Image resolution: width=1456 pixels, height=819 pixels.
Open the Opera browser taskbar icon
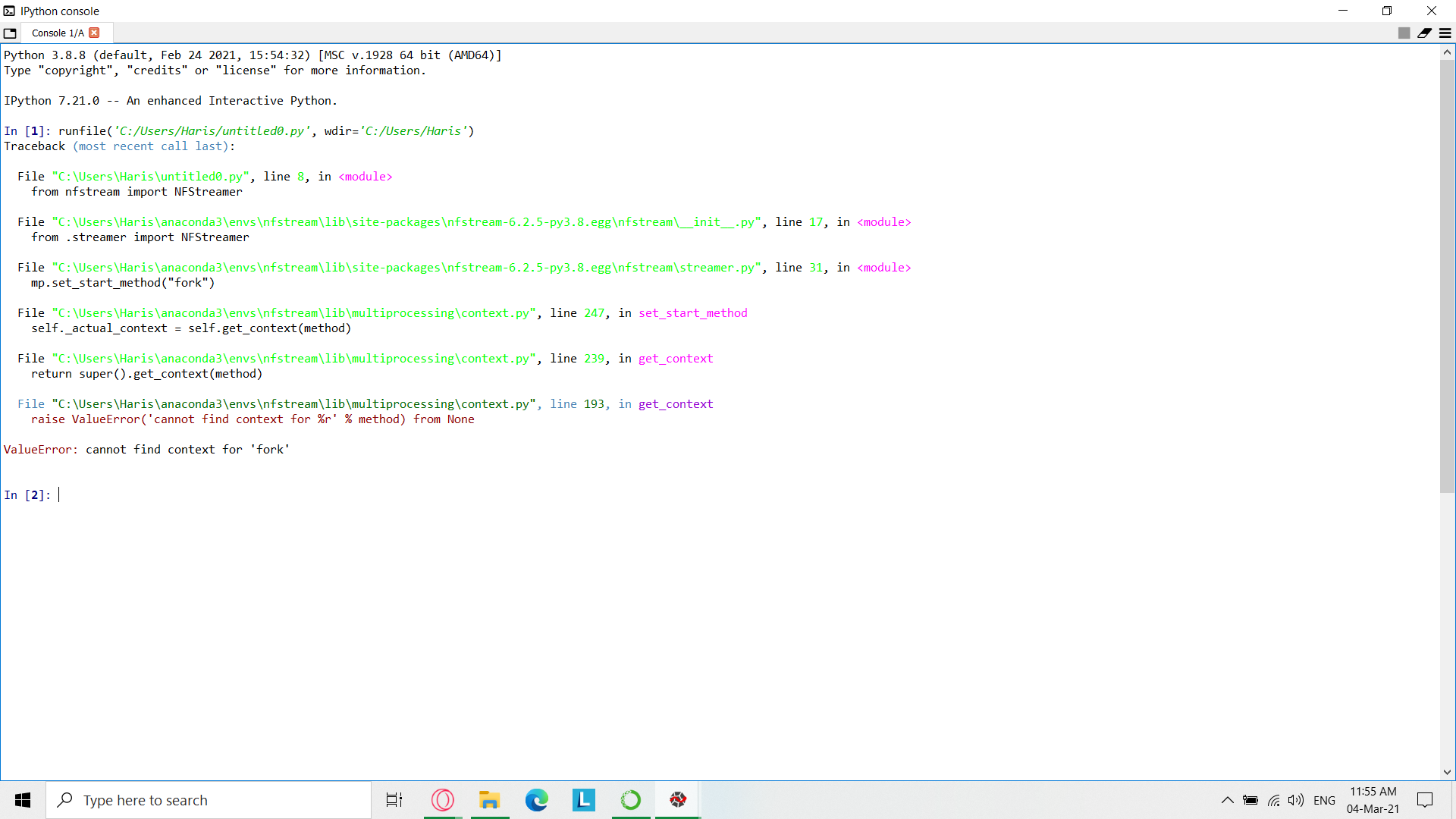[443, 800]
